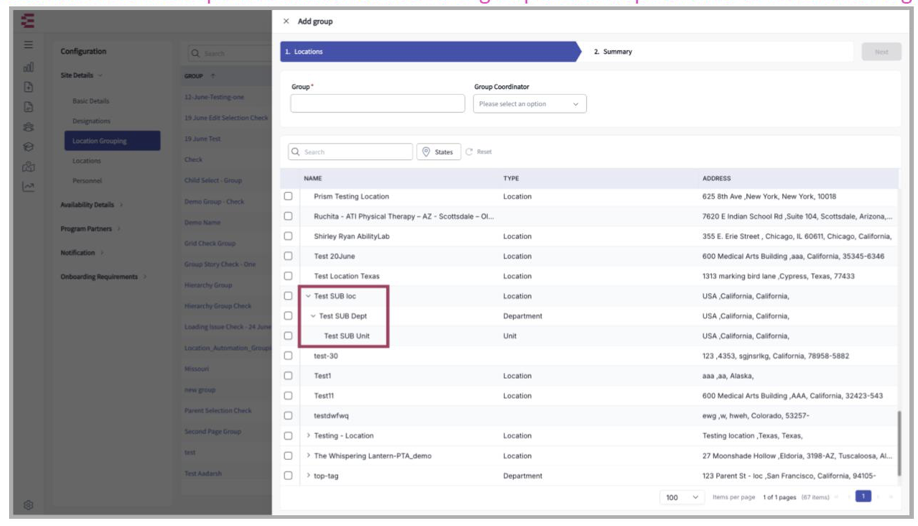Click the magnifier icon in locations search
Screen dimensions: 918x526
[x=296, y=152]
